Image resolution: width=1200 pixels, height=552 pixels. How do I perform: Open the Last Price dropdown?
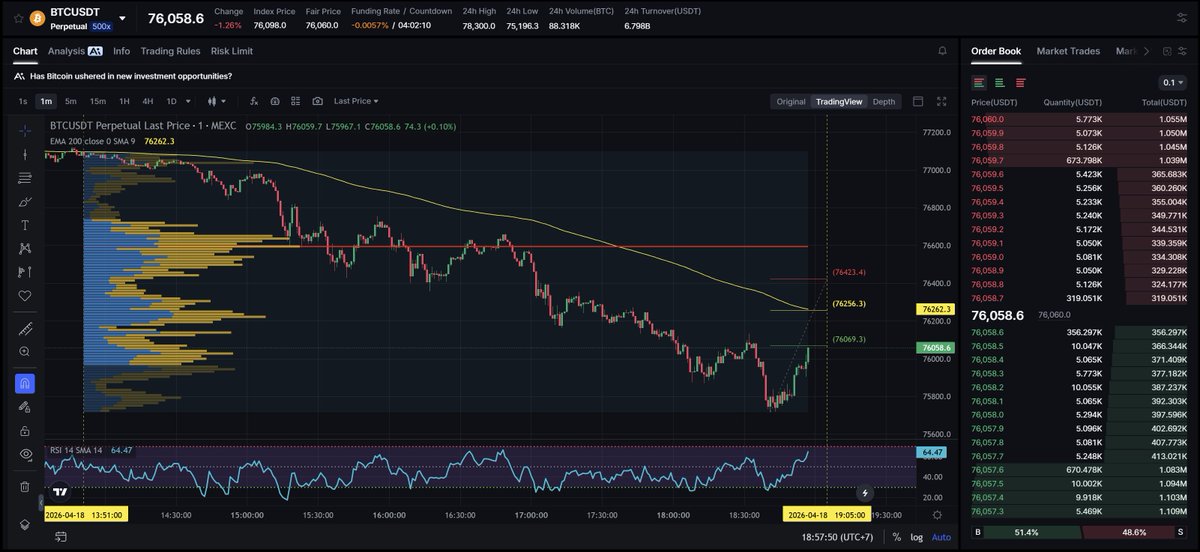coord(357,101)
